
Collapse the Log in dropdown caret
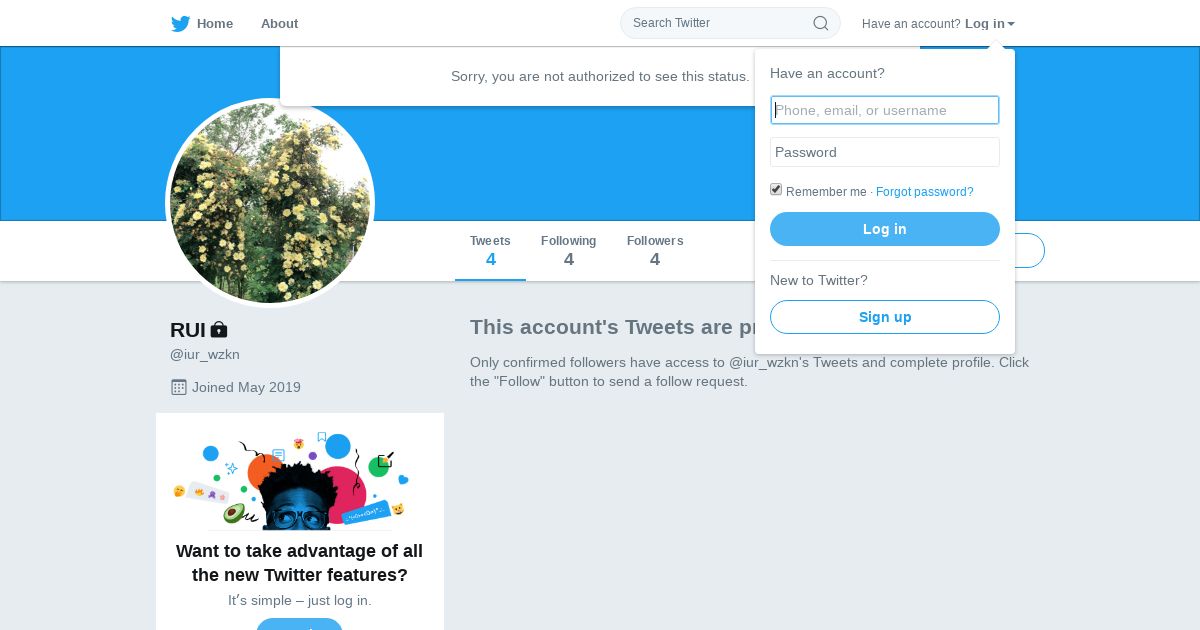(1011, 24)
